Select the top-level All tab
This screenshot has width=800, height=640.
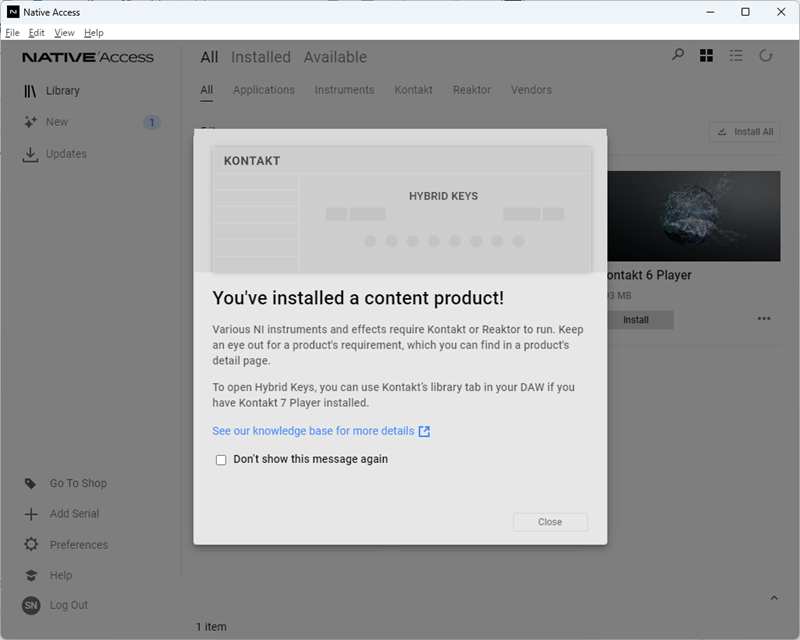click(209, 57)
